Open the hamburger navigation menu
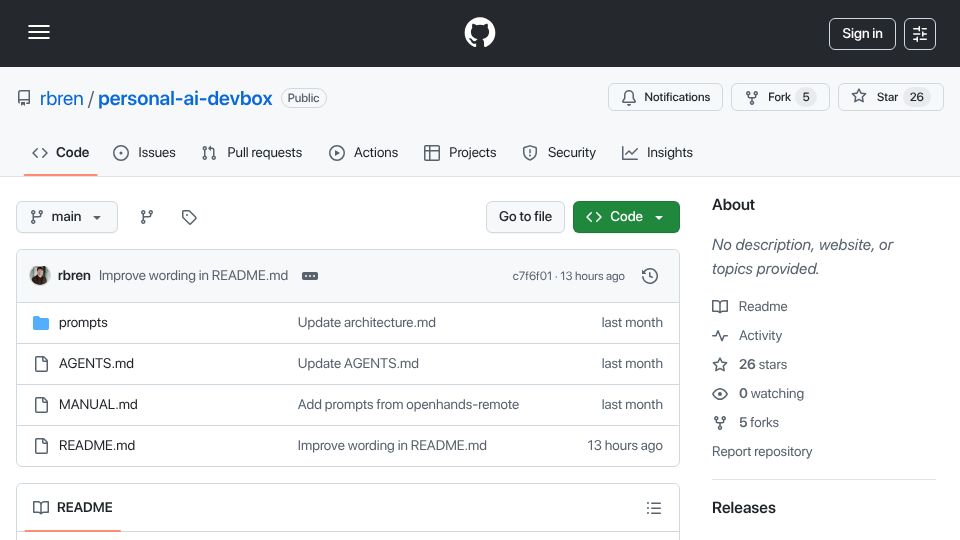The image size is (960, 540). tap(39, 32)
